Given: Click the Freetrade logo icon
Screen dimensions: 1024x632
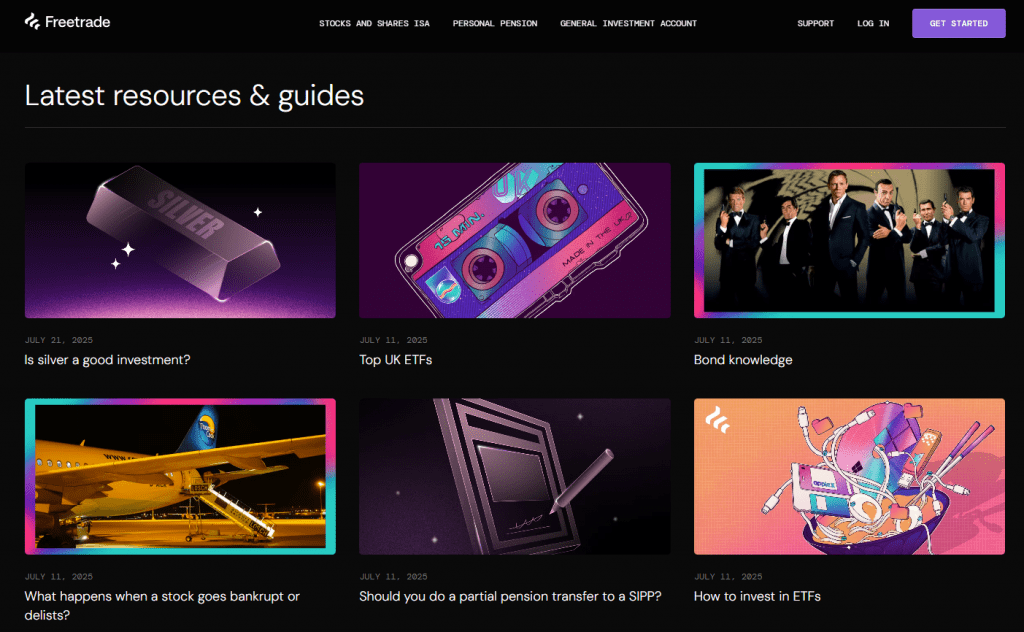Looking at the screenshot, I should 32,22.
